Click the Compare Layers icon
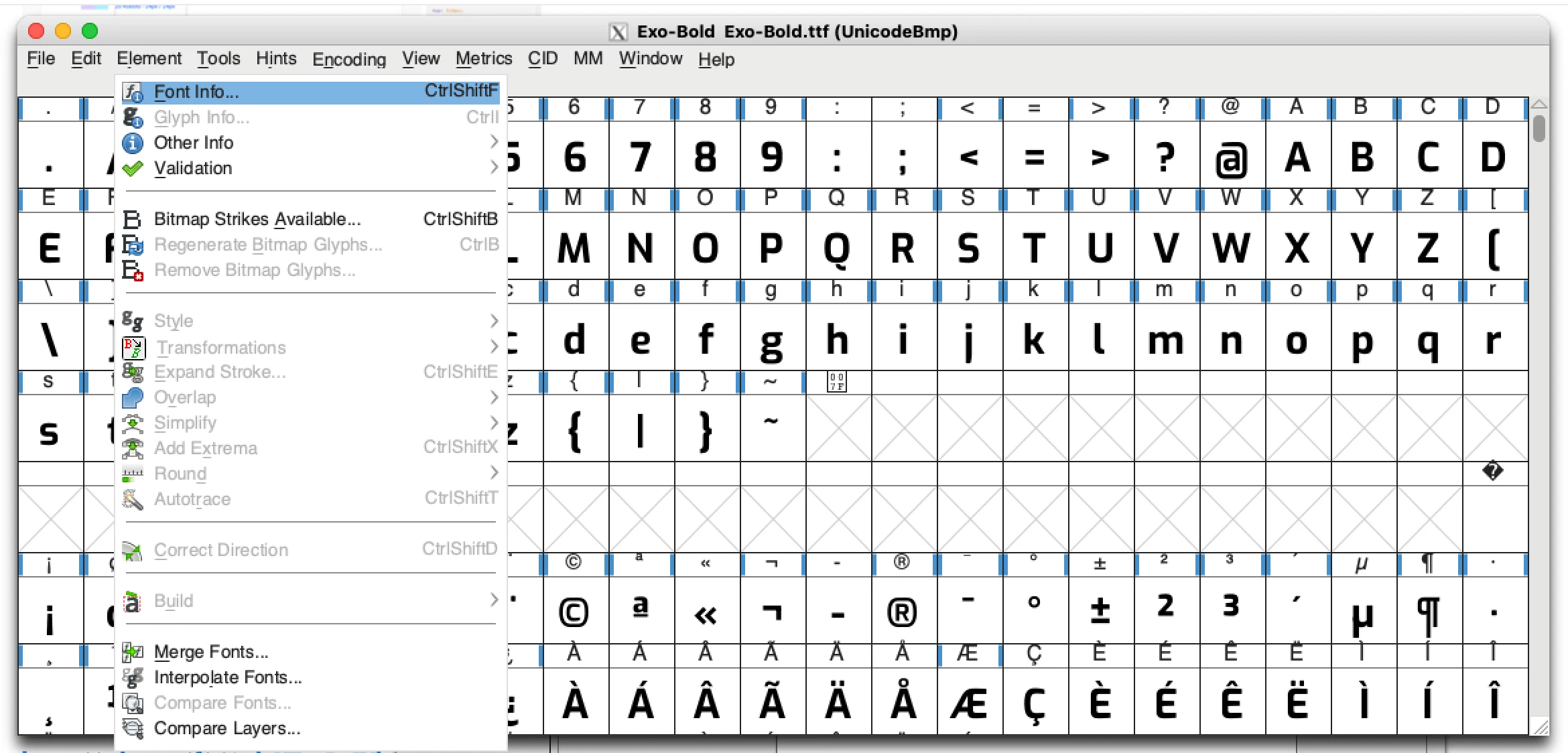The image size is (1568, 753). (x=133, y=728)
